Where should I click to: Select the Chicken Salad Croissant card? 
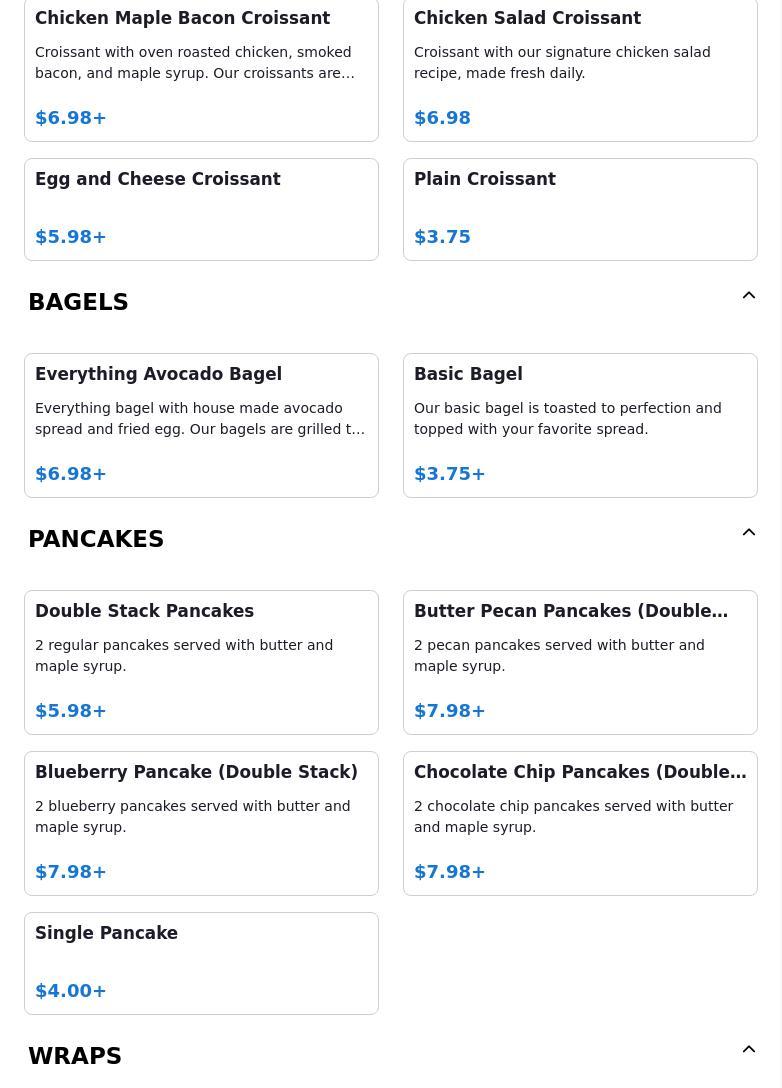click(580, 69)
